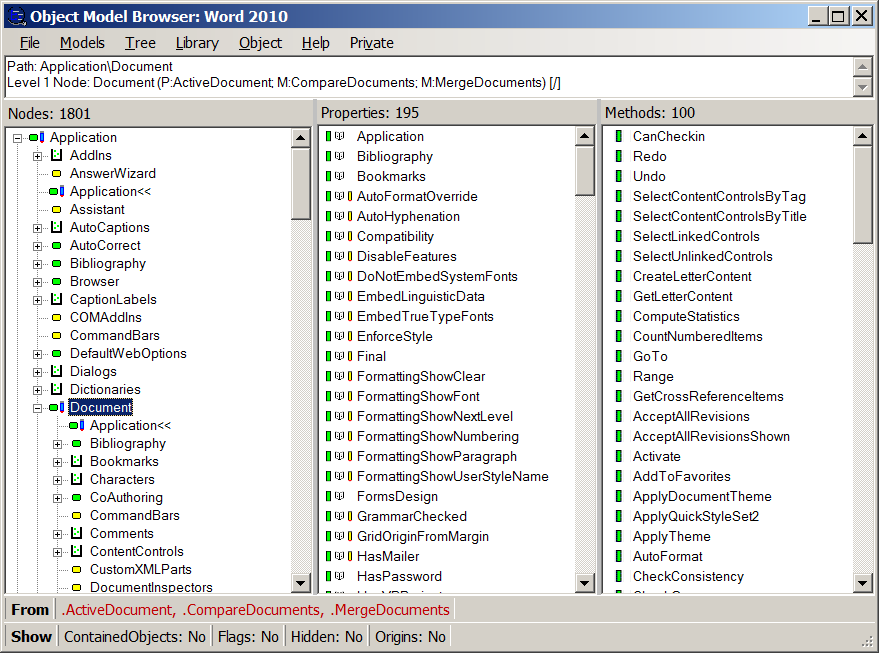Click the CaptionLabels collection icon
The width and height of the screenshot is (879, 653).
coord(57,299)
